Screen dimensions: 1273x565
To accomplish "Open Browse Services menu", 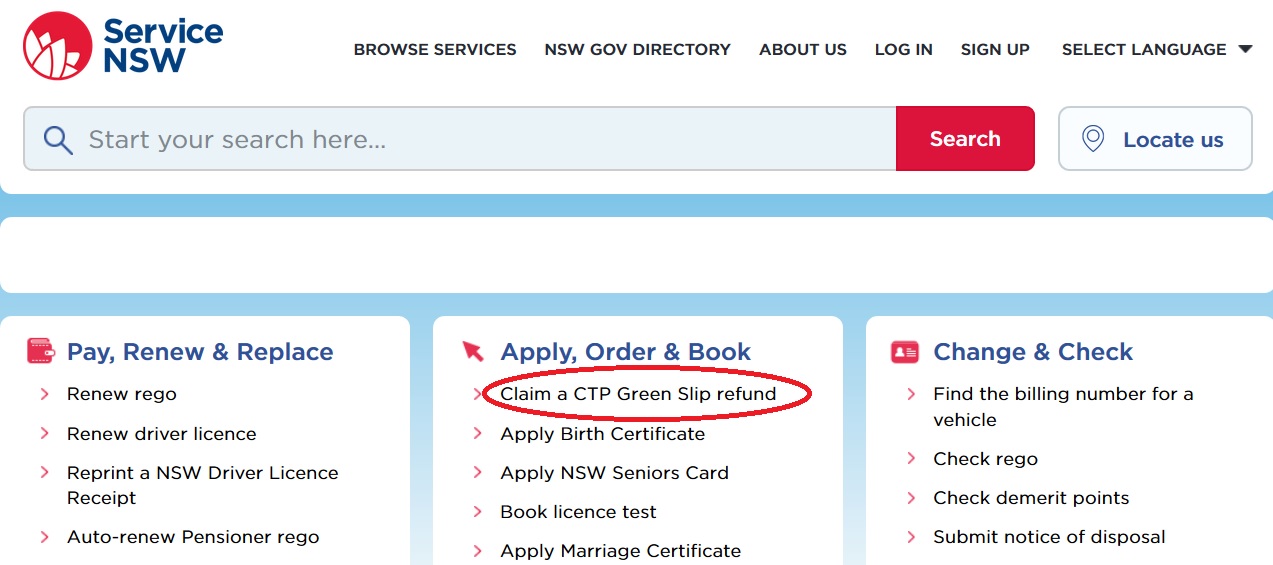I will coord(435,49).
